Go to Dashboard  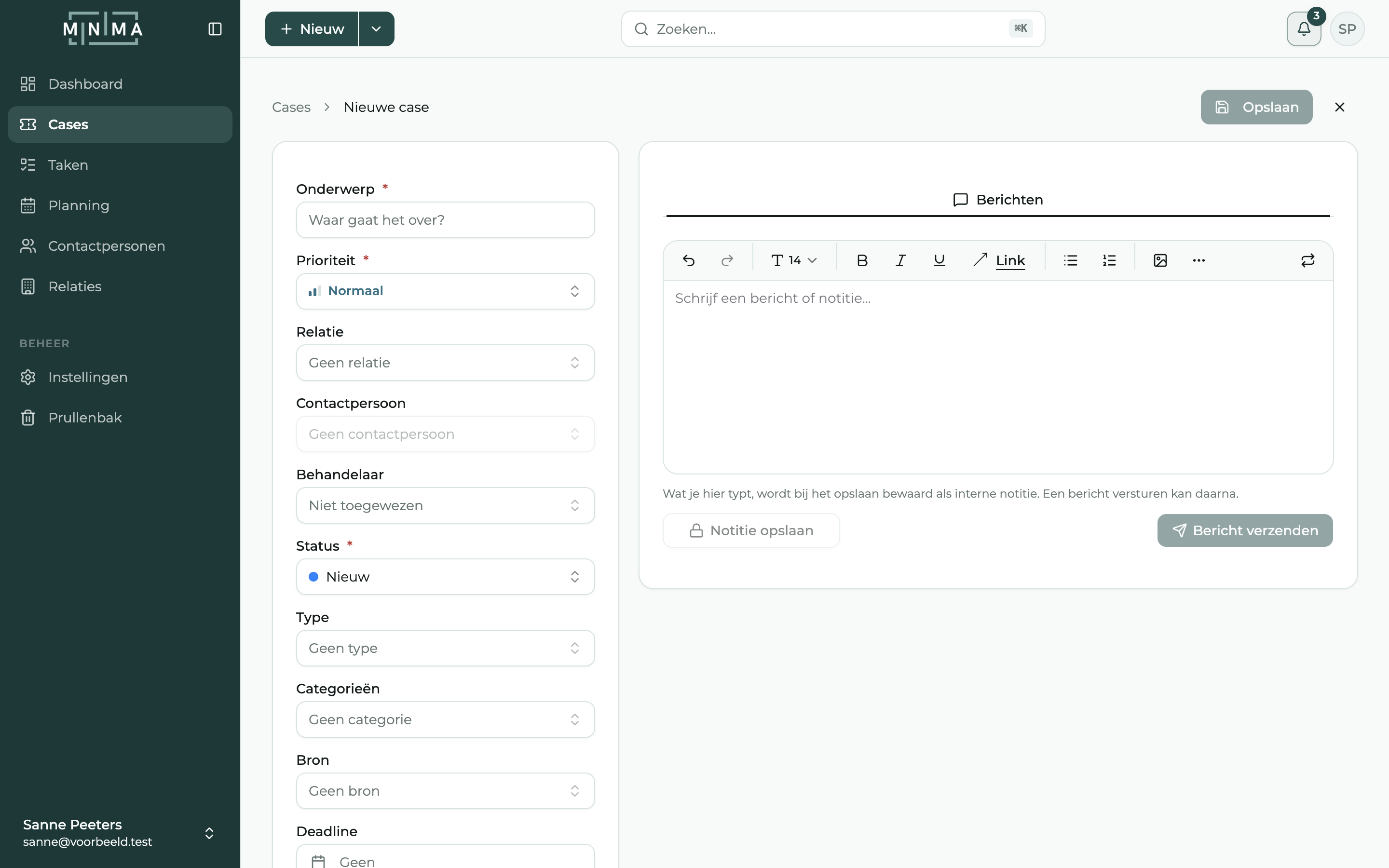[x=120, y=84]
